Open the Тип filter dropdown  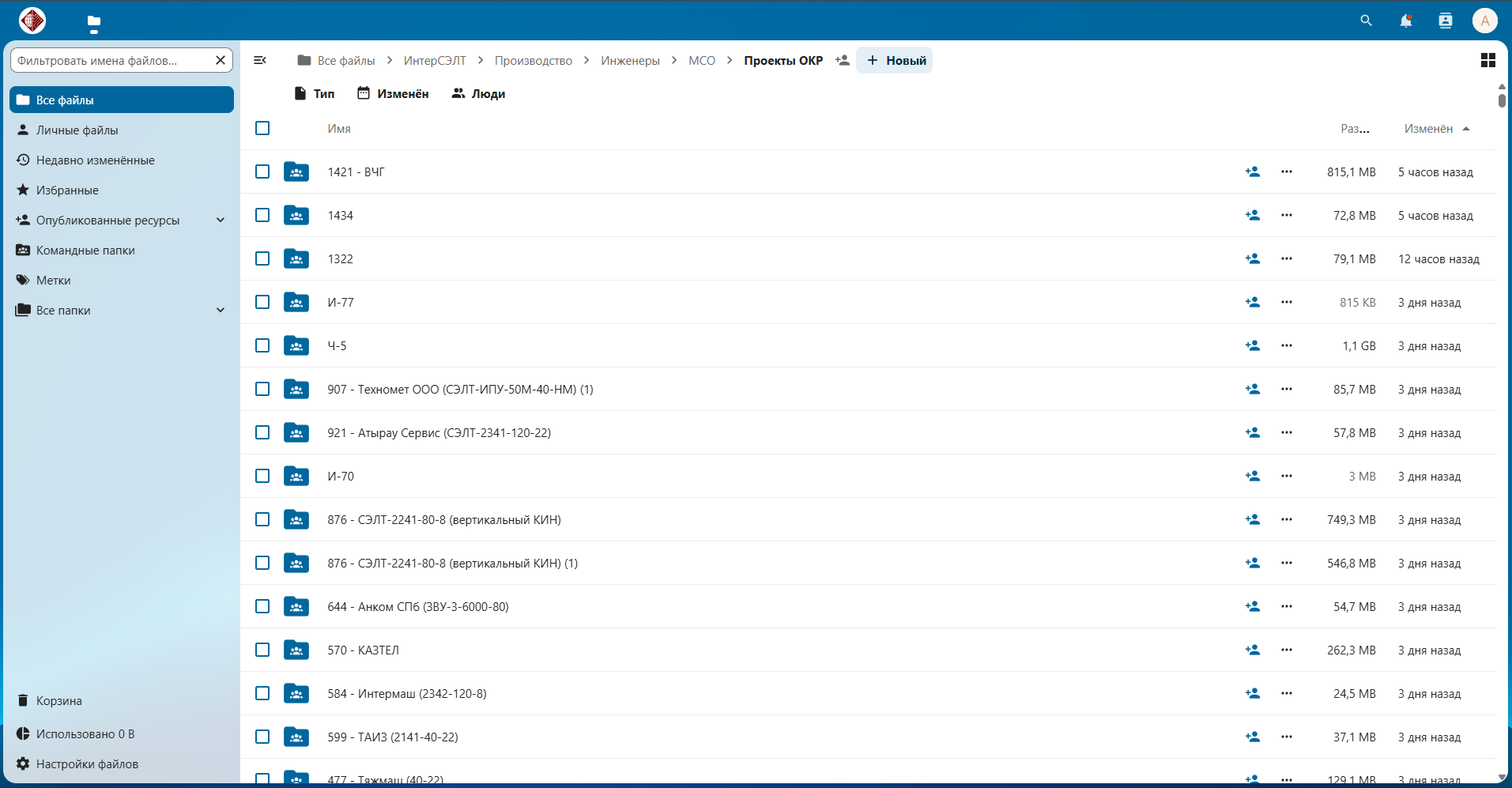coord(315,93)
